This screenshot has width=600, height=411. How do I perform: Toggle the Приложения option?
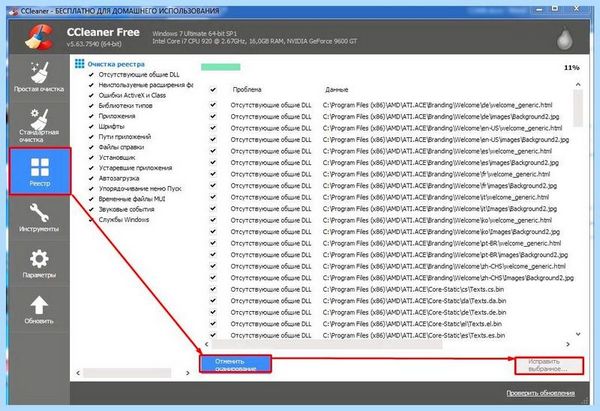(x=91, y=116)
